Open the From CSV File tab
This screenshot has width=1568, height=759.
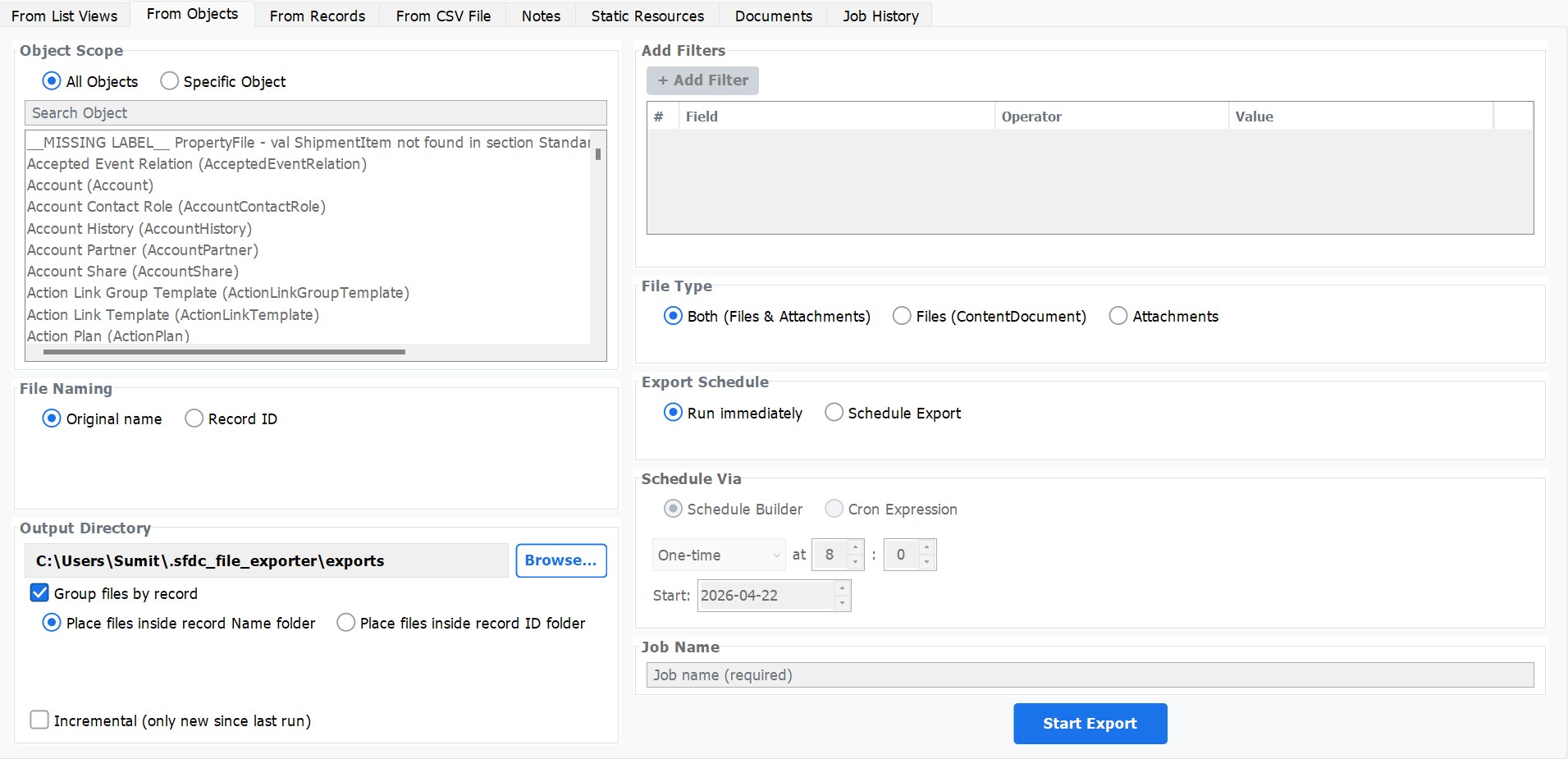click(x=443, y=15)
